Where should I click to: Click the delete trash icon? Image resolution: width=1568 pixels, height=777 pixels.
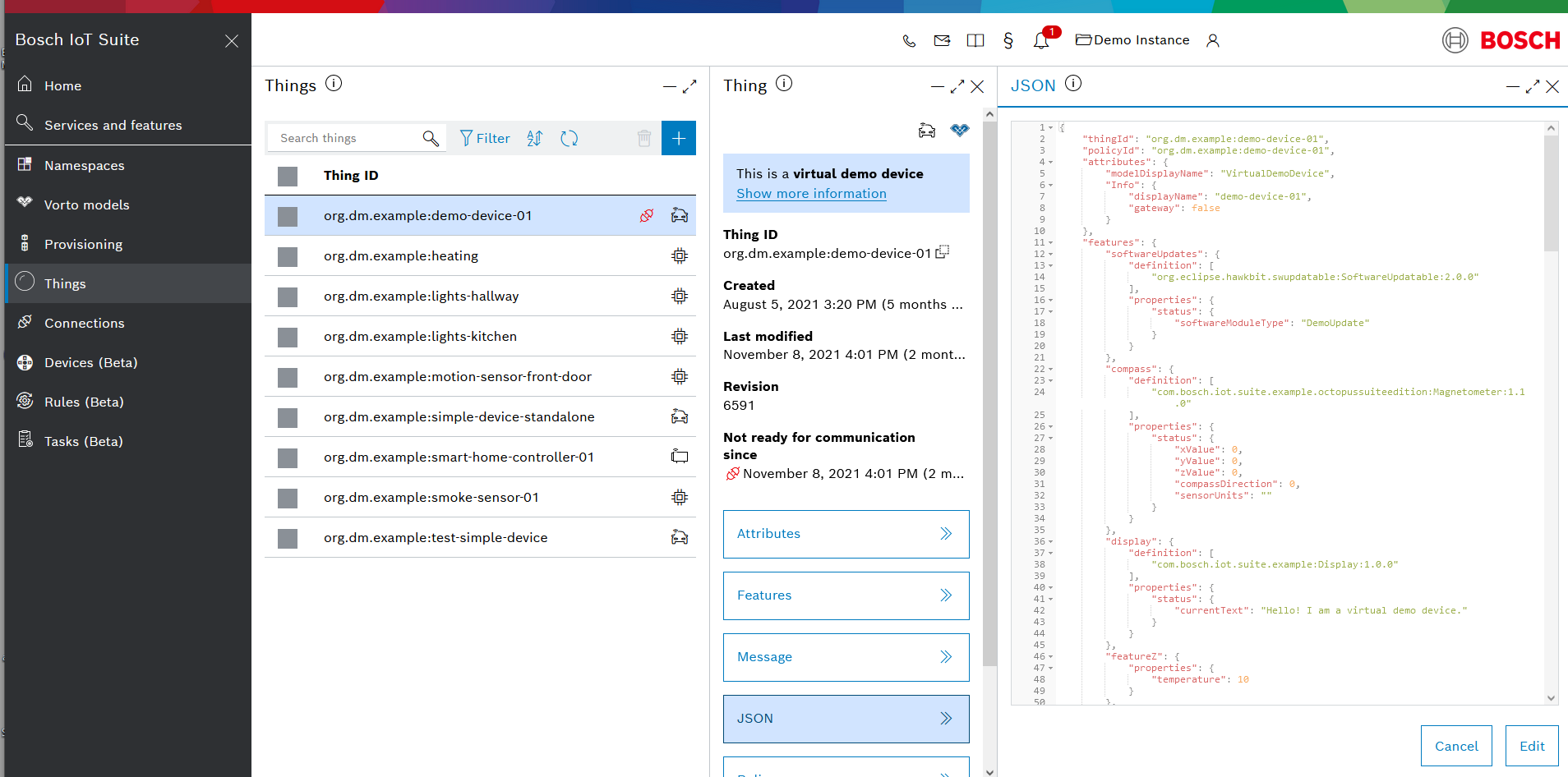pos(644,138)
